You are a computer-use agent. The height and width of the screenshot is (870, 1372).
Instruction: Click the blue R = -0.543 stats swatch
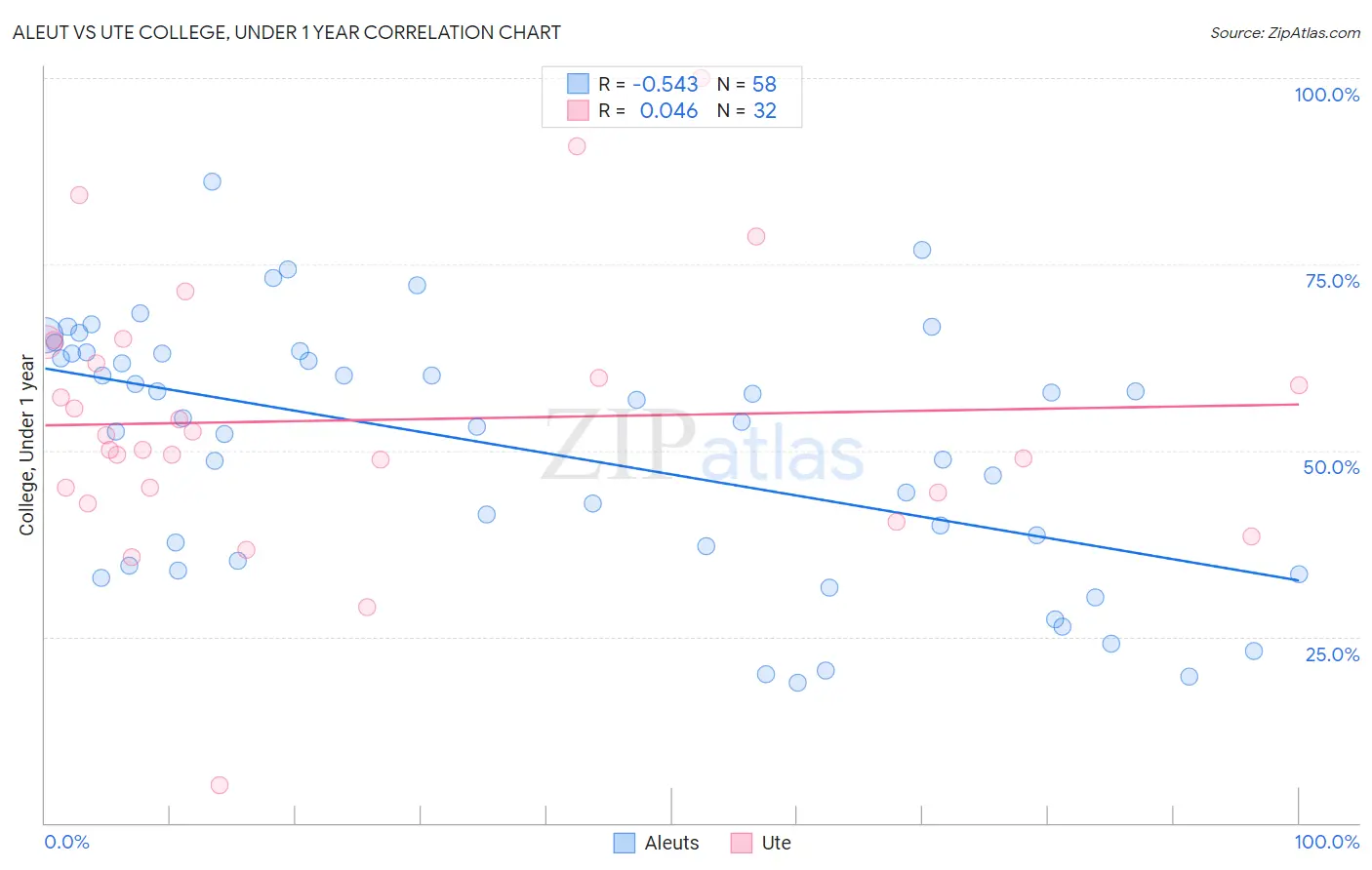578,84
